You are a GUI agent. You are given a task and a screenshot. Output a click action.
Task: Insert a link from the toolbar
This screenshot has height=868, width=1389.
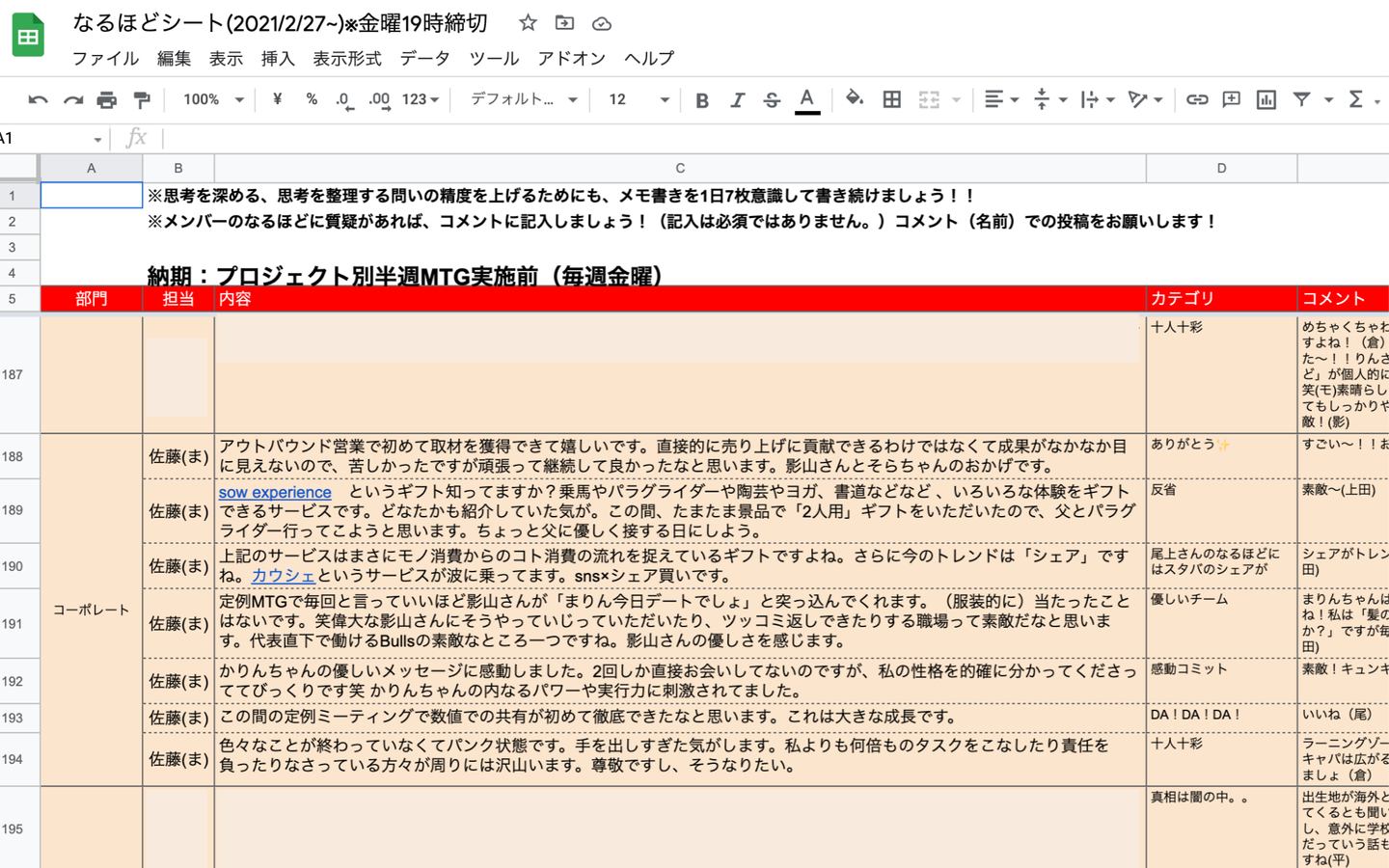pos(1197,99)
